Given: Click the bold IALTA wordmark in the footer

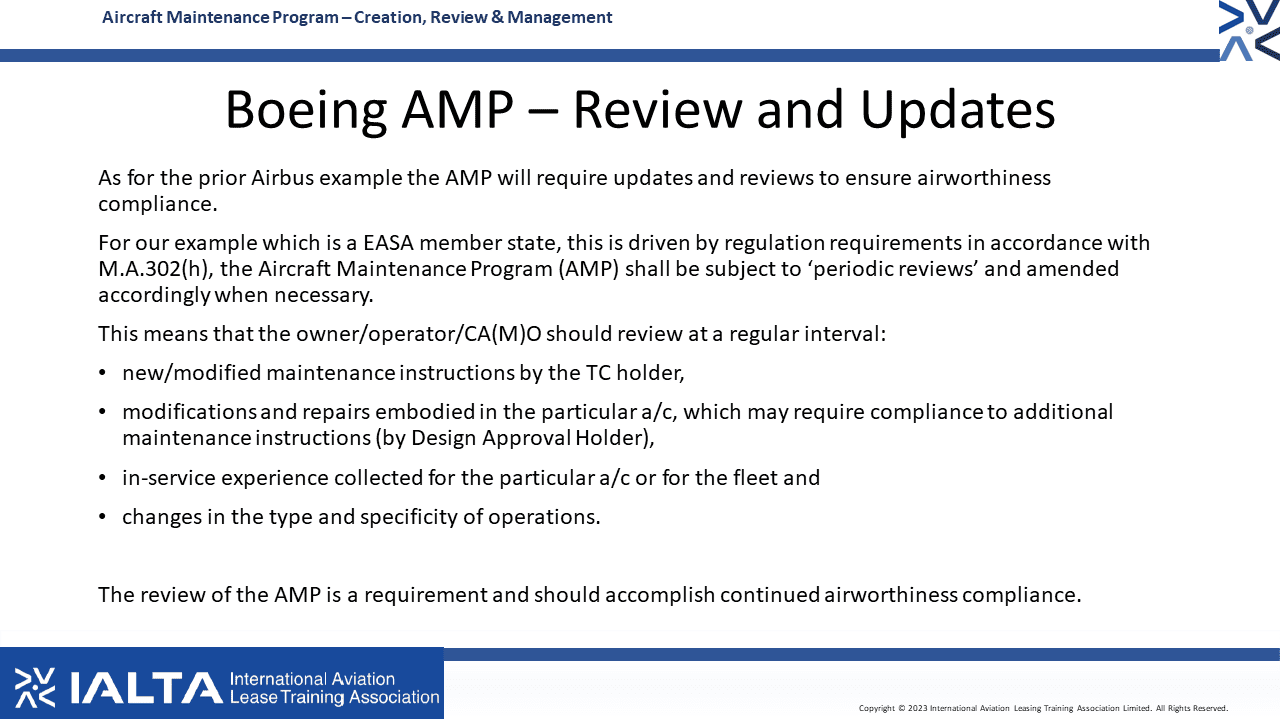Looking at the screenshot, I should [x=146, y=688].
